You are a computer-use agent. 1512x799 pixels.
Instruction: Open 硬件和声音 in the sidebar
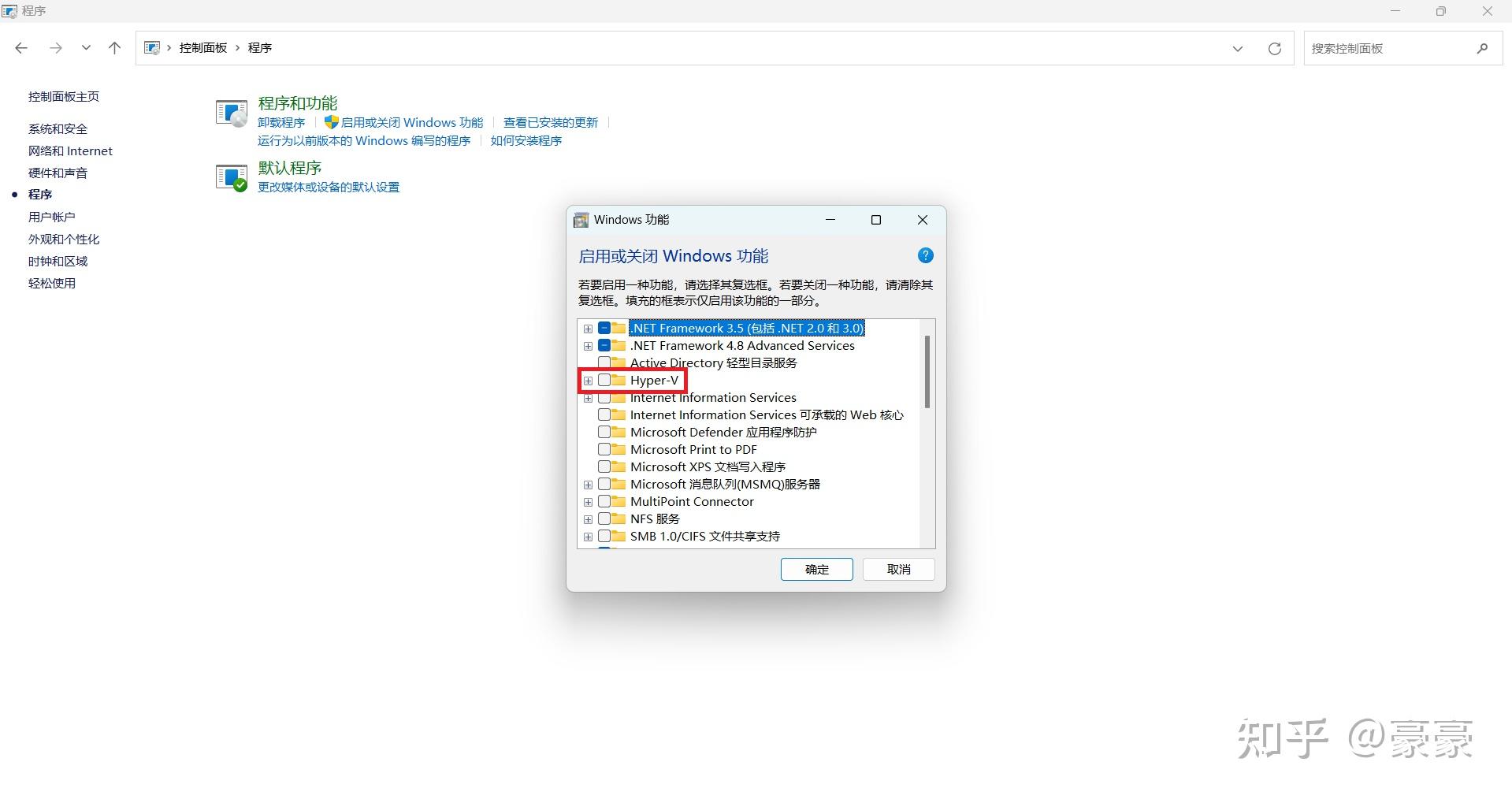[x=58, y=173]
